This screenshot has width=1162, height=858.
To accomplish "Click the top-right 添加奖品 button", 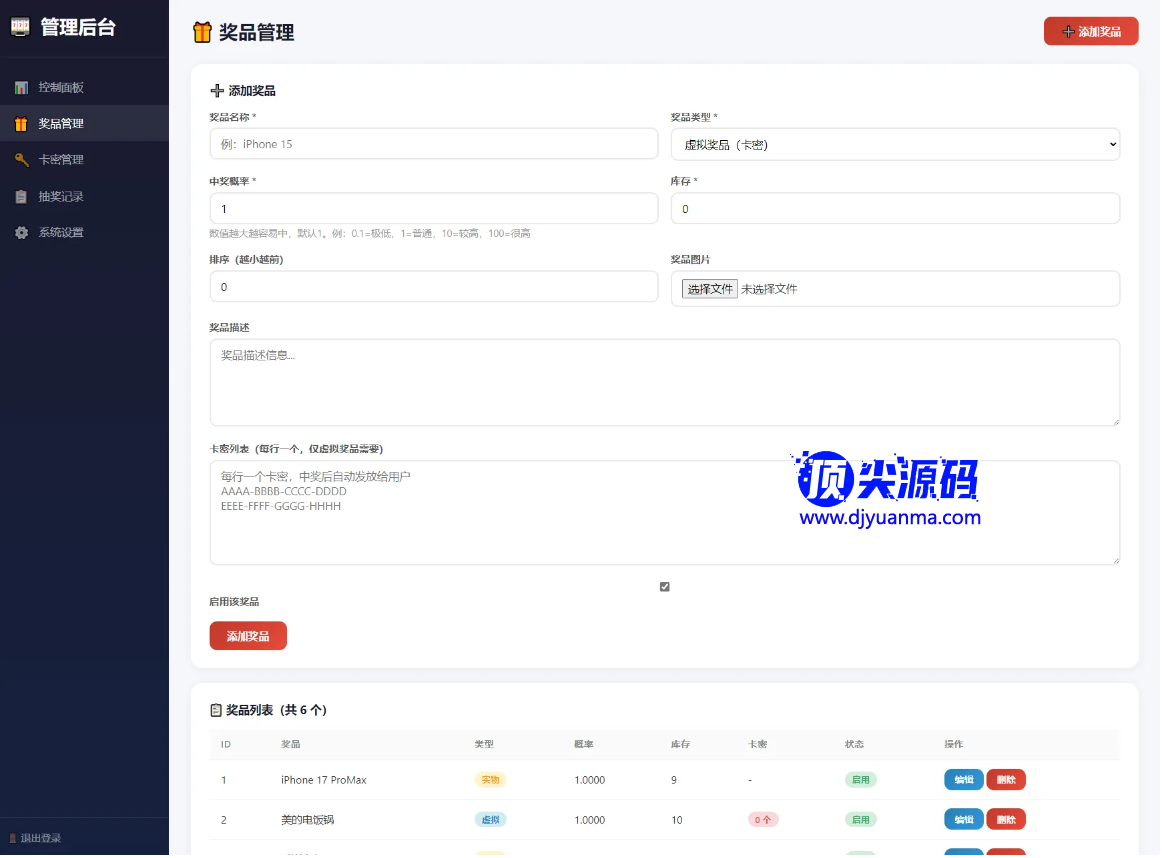I will [x=1090, y=32].
